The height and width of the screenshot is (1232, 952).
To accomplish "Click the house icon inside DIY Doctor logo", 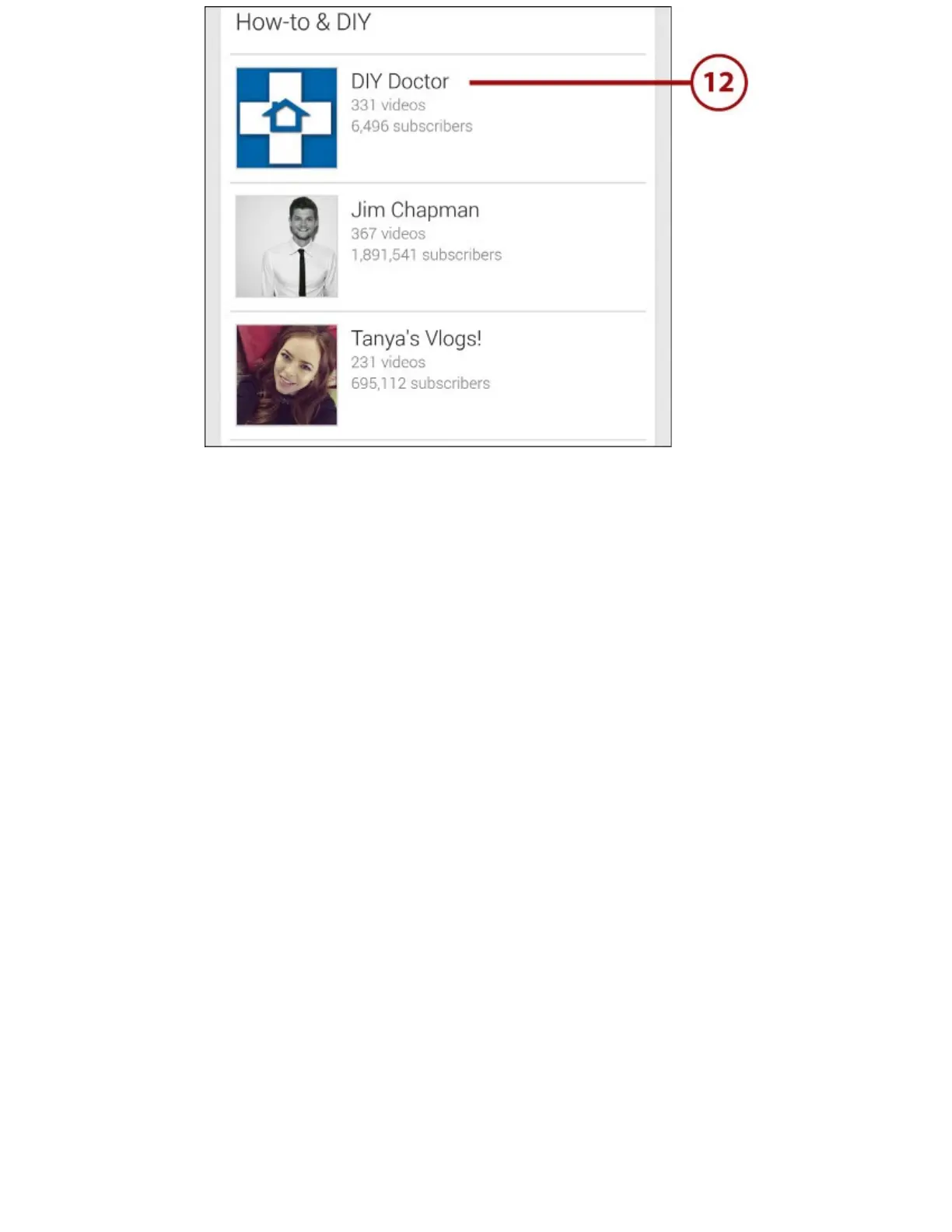I will pos(286,116).
